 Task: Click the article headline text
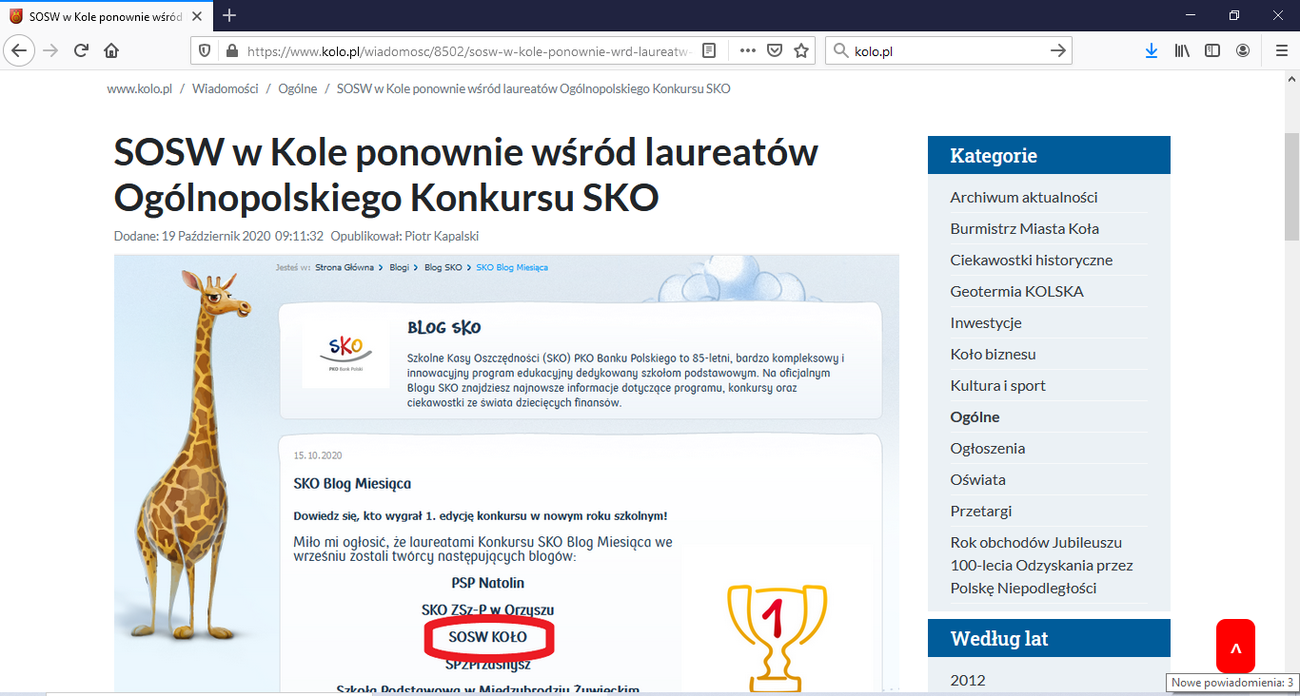pos(466,175)
